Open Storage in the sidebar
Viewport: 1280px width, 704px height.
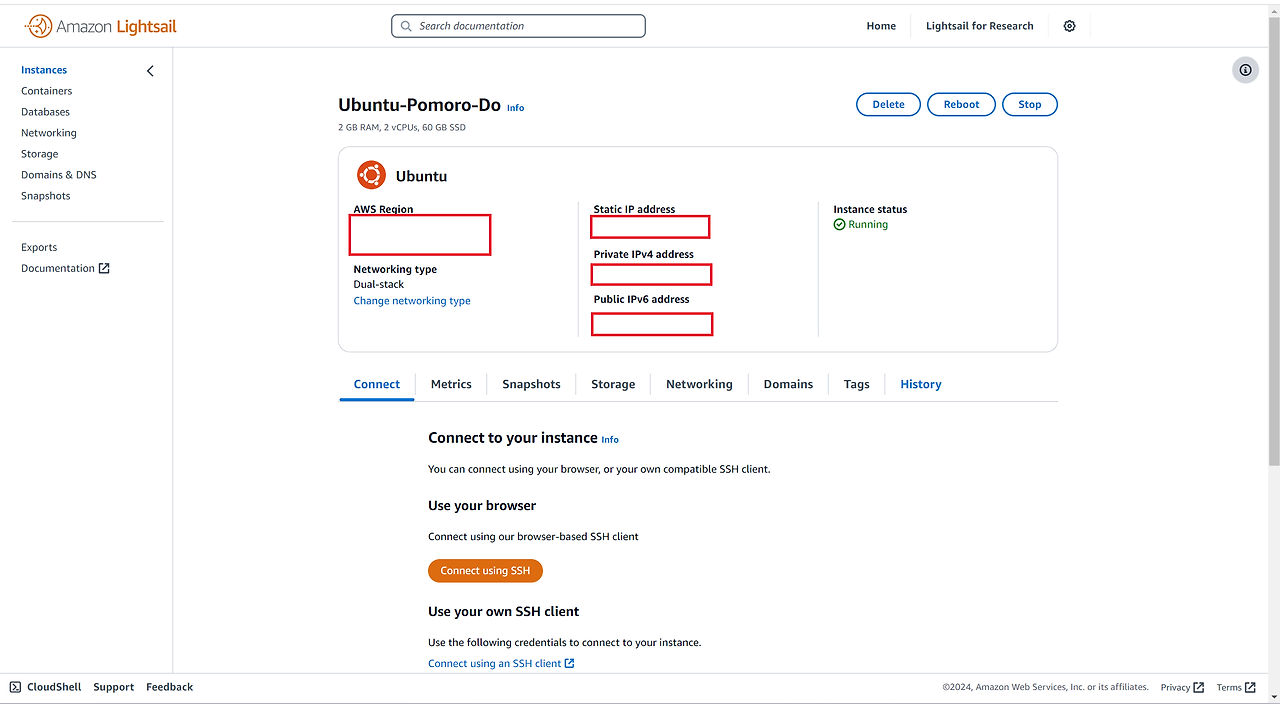click(x=40, y=154)
